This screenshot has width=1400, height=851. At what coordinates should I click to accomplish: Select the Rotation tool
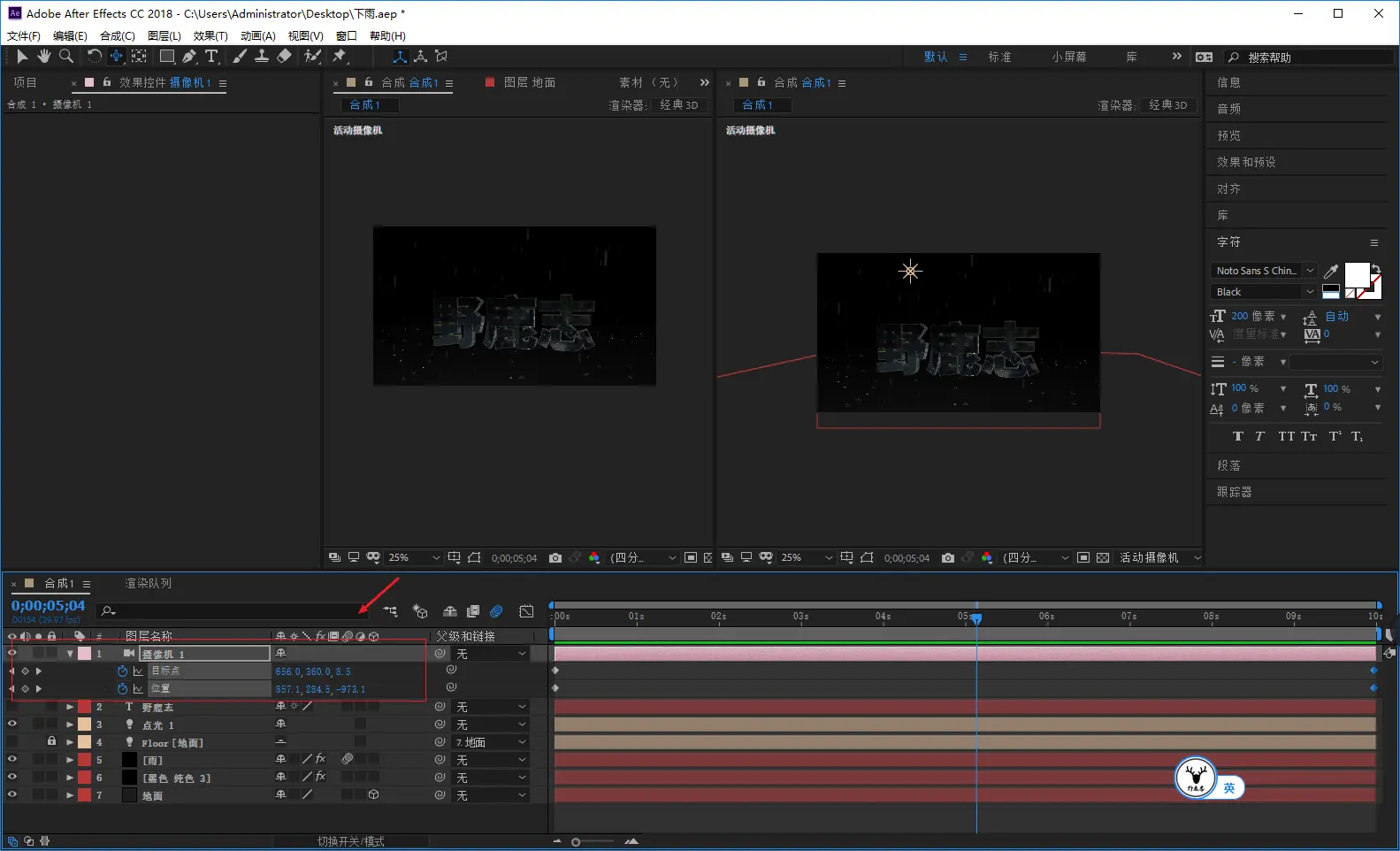point(94,57)
